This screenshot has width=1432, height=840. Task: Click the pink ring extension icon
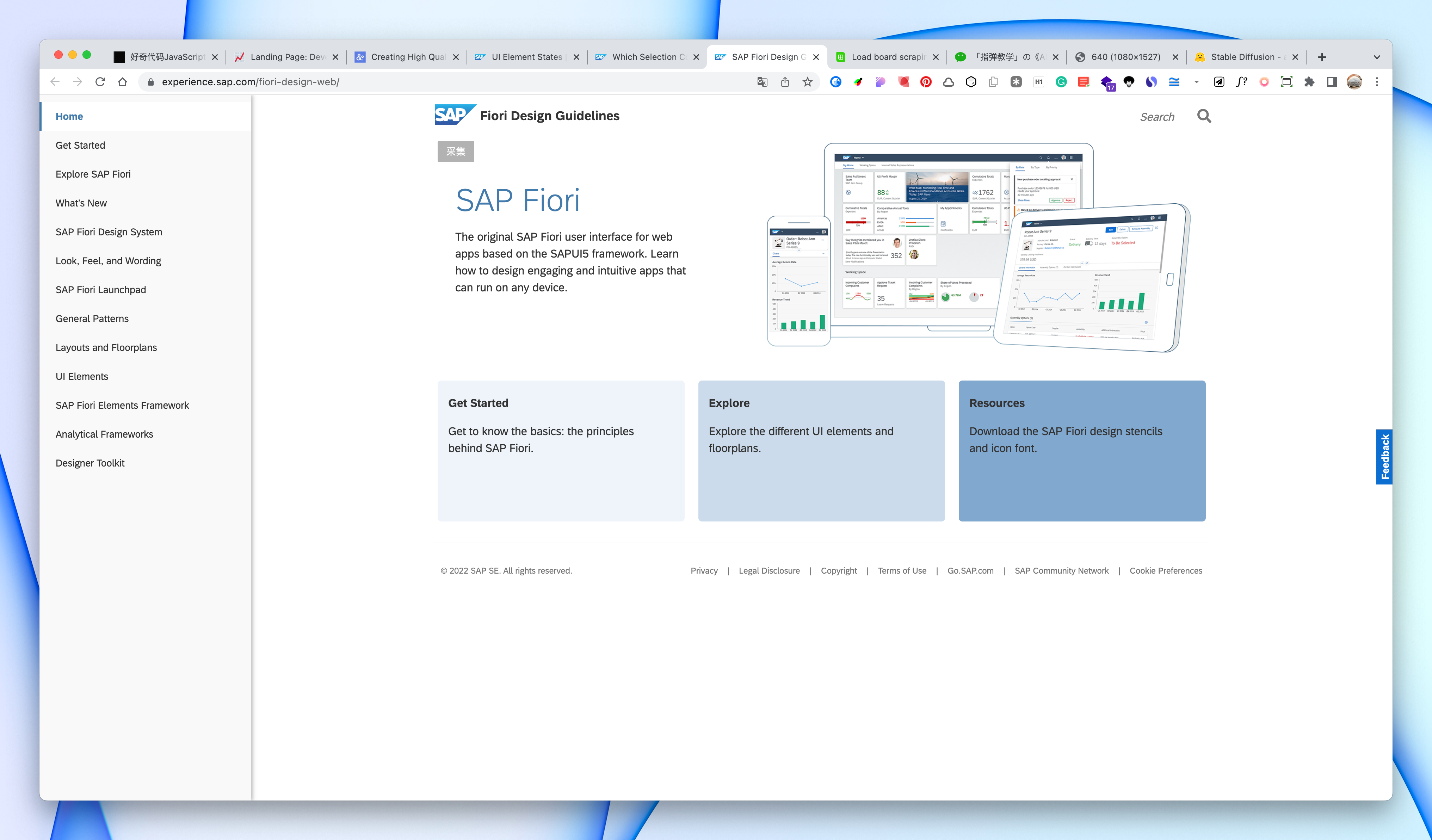coord(1264,82)
